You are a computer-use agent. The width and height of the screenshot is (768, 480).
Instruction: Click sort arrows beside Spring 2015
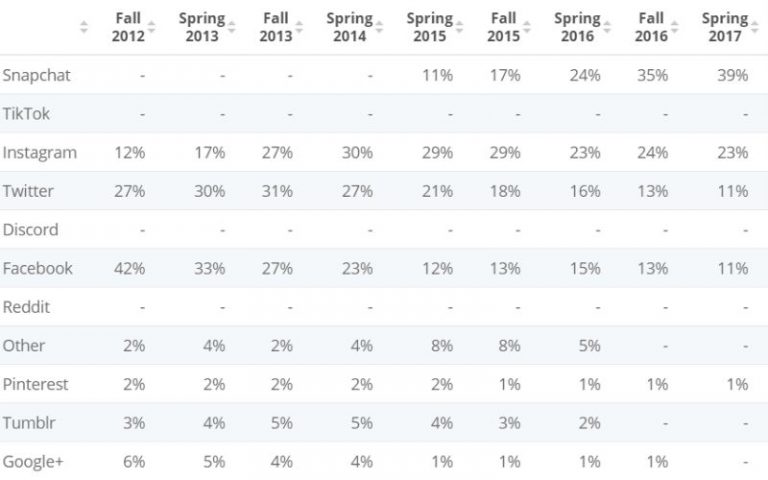(x=455, y=27)
